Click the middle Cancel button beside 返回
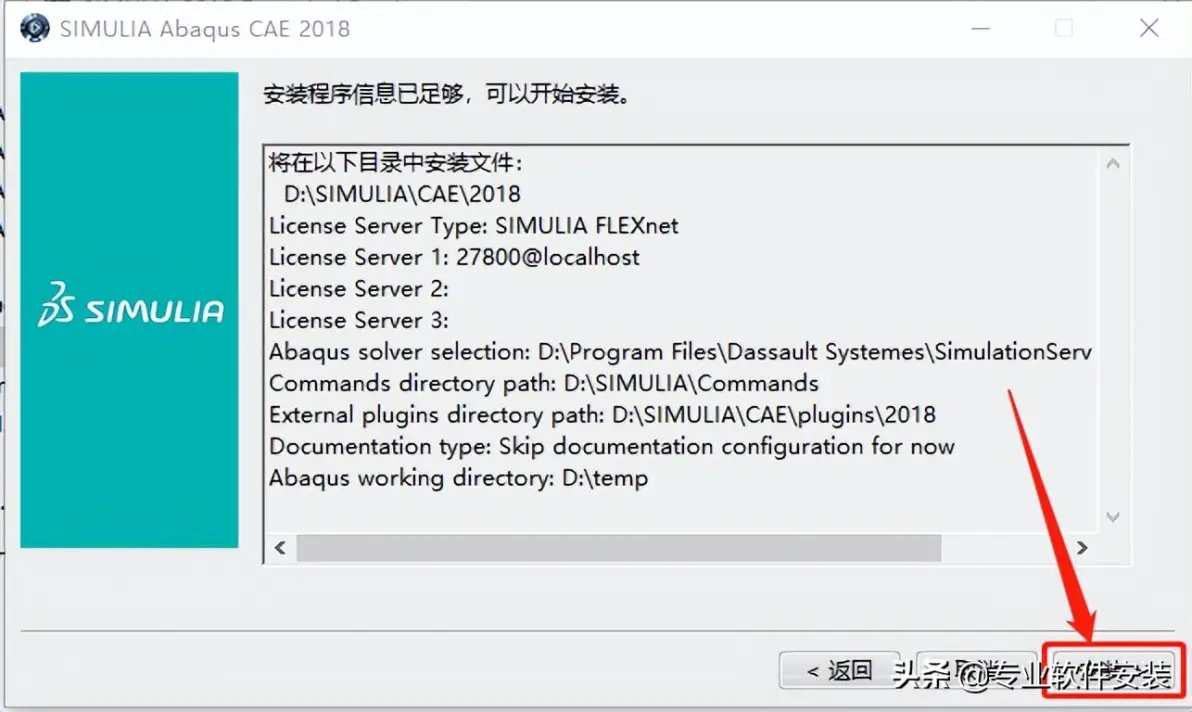This screenshot has height=712, width=1192. tap(976, 671)
